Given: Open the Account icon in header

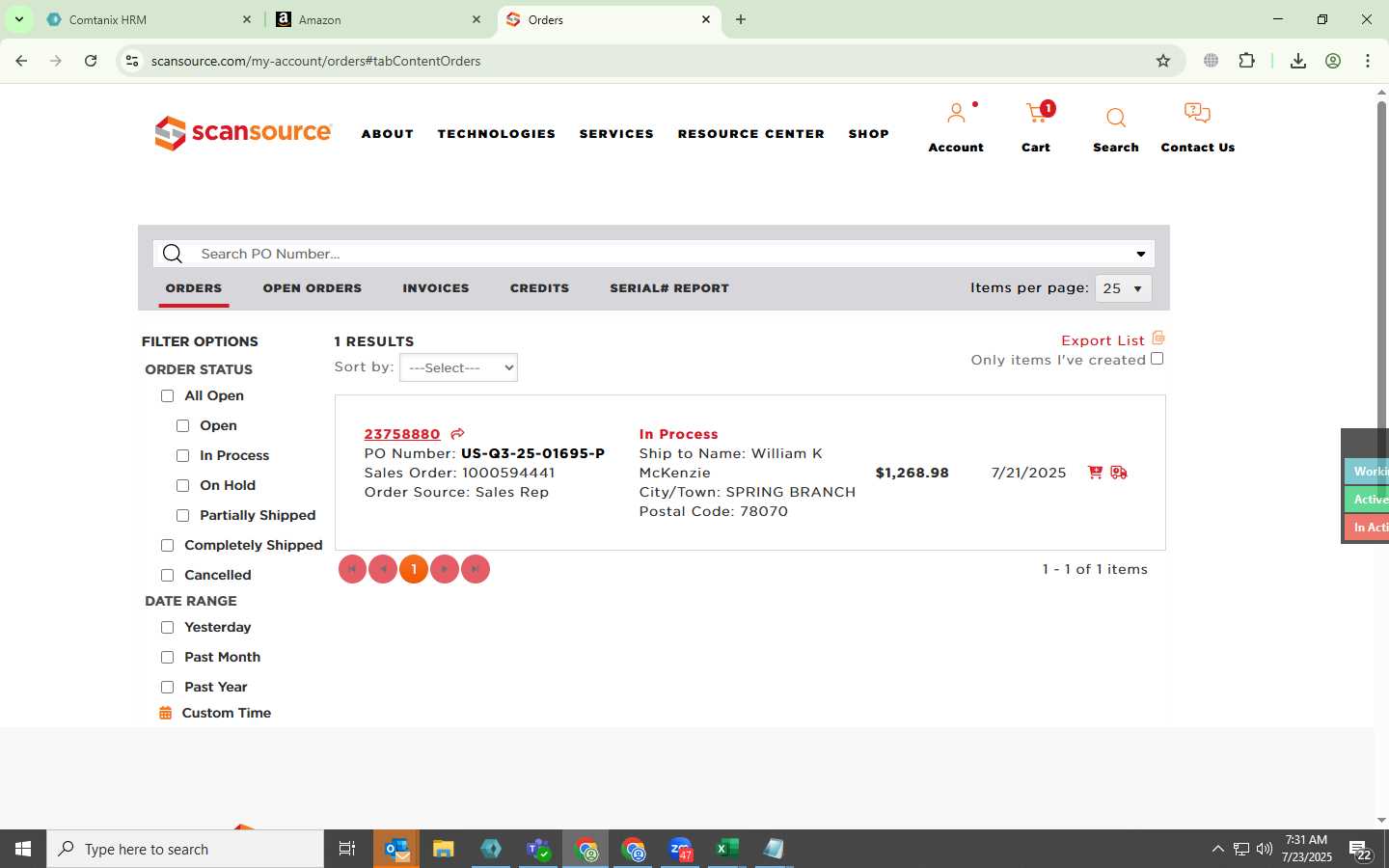Looking at the screenshot, I should 956,114.
